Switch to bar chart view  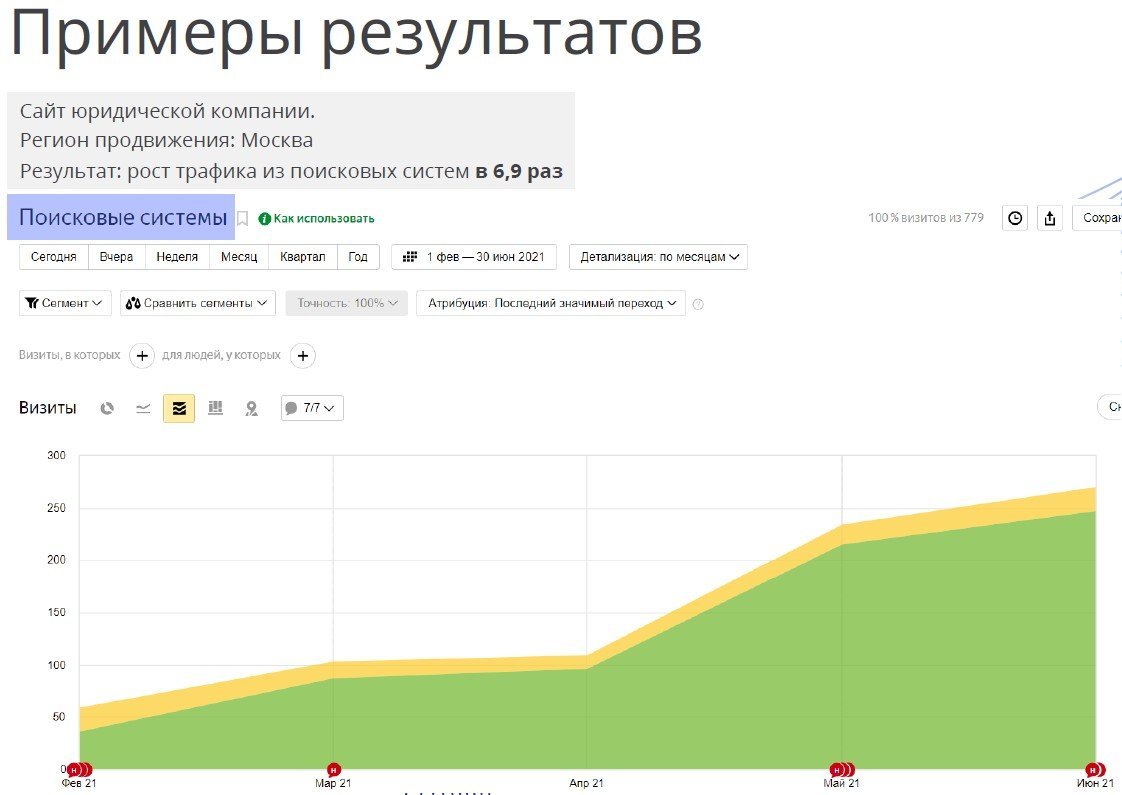pos(215,407)
